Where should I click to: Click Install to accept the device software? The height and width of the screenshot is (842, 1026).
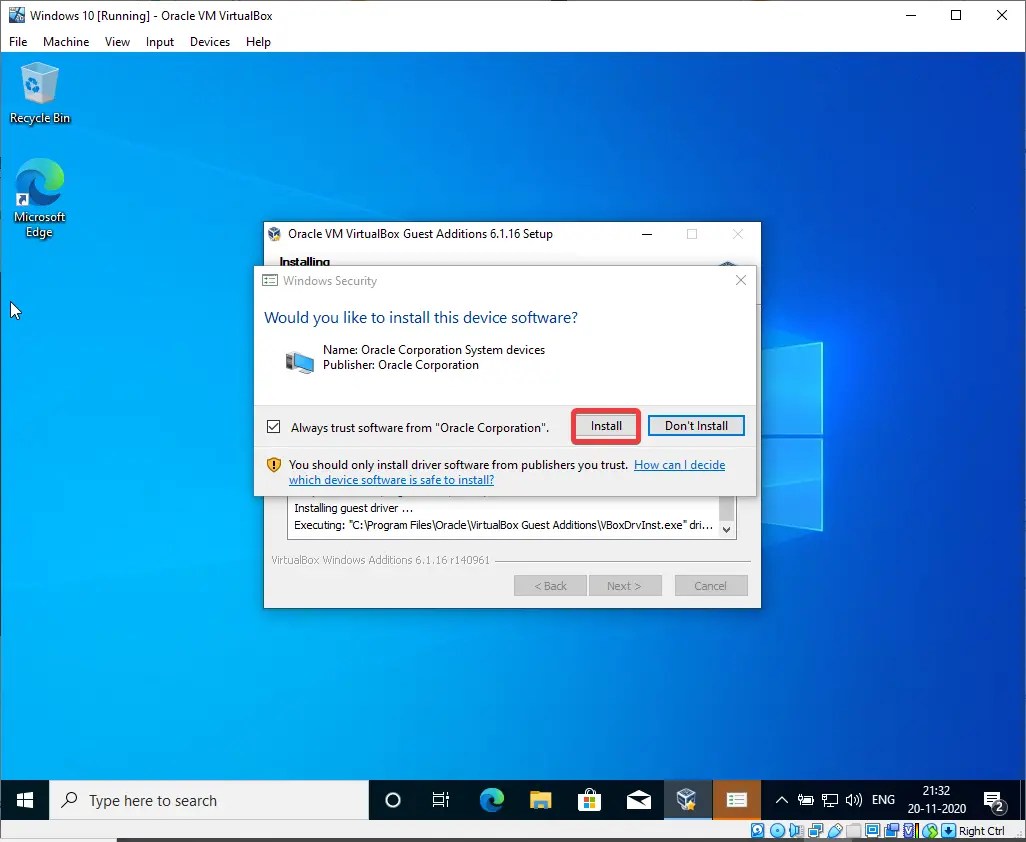(x=605, y=425)
